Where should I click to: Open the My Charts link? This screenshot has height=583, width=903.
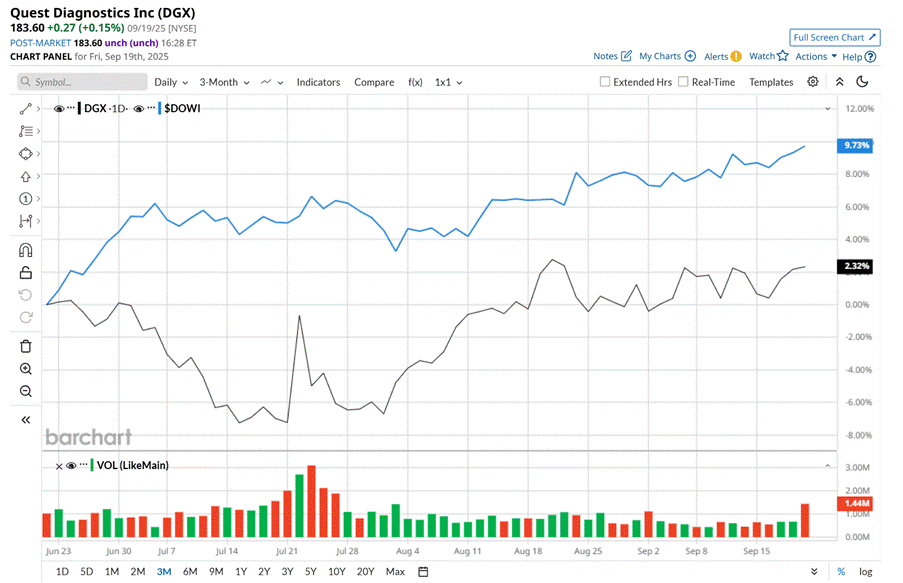[x=660, y=56]
